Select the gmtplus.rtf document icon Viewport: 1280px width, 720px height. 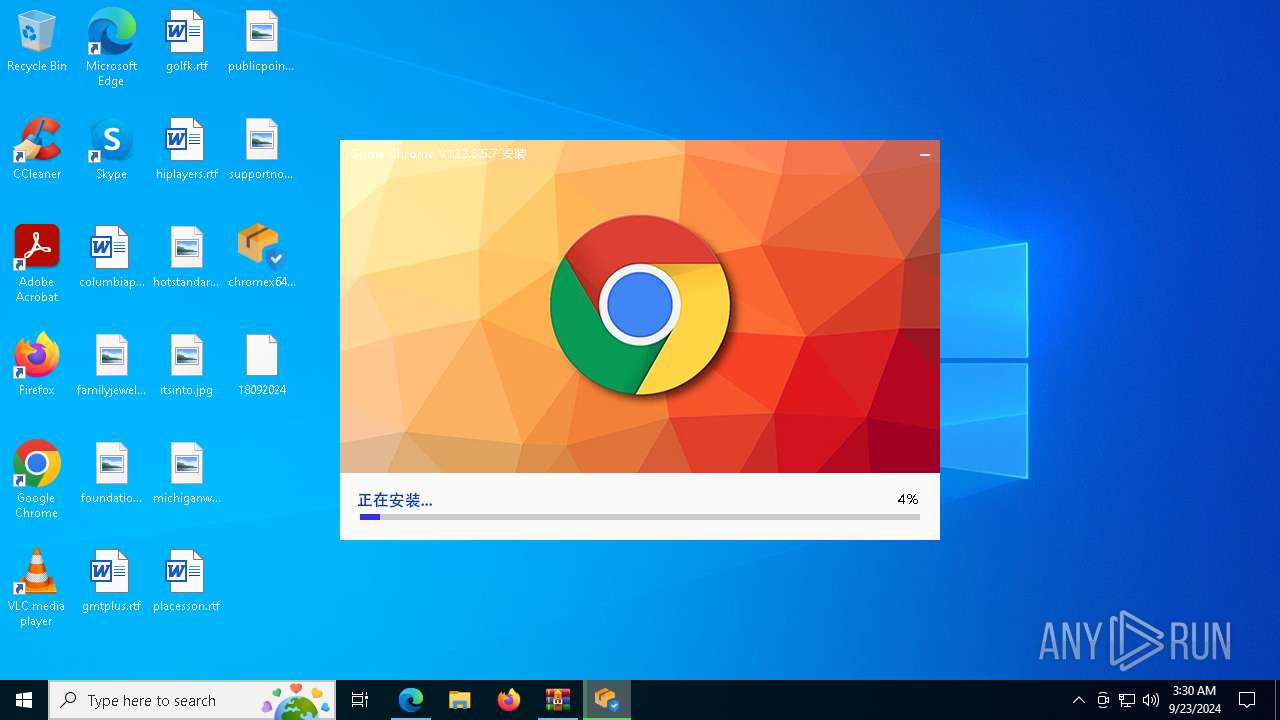pyautogui.click(x=111, y=582)
